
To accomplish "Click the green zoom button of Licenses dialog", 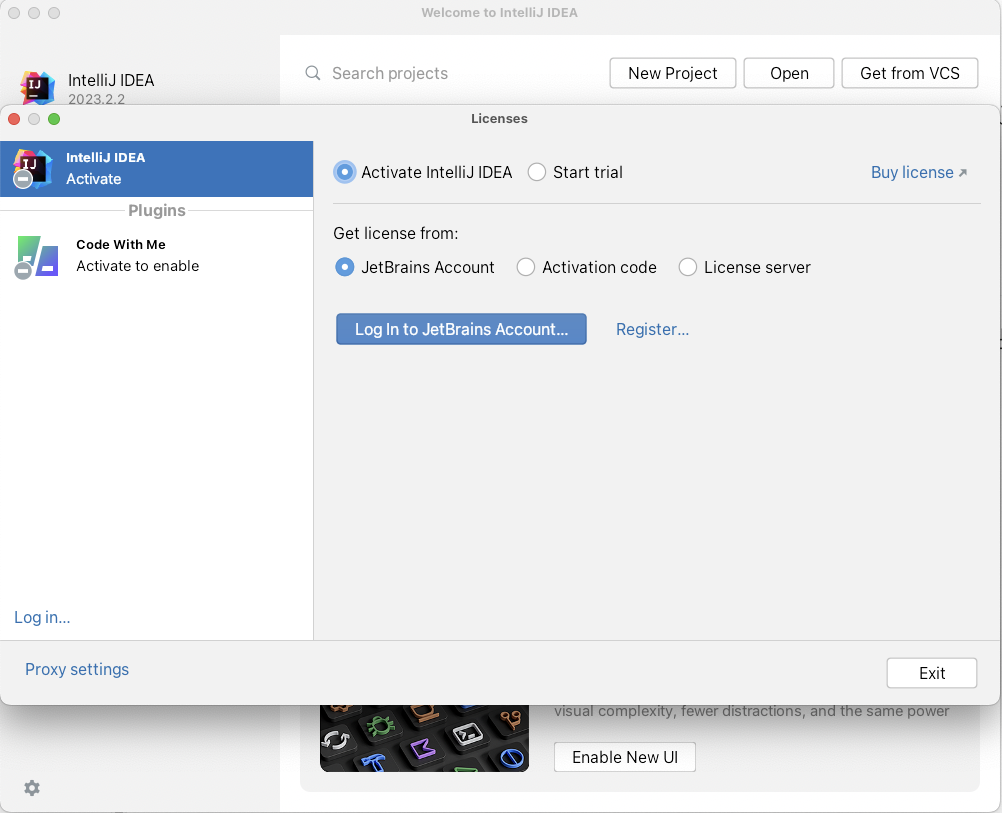I will tap(54, 119).
